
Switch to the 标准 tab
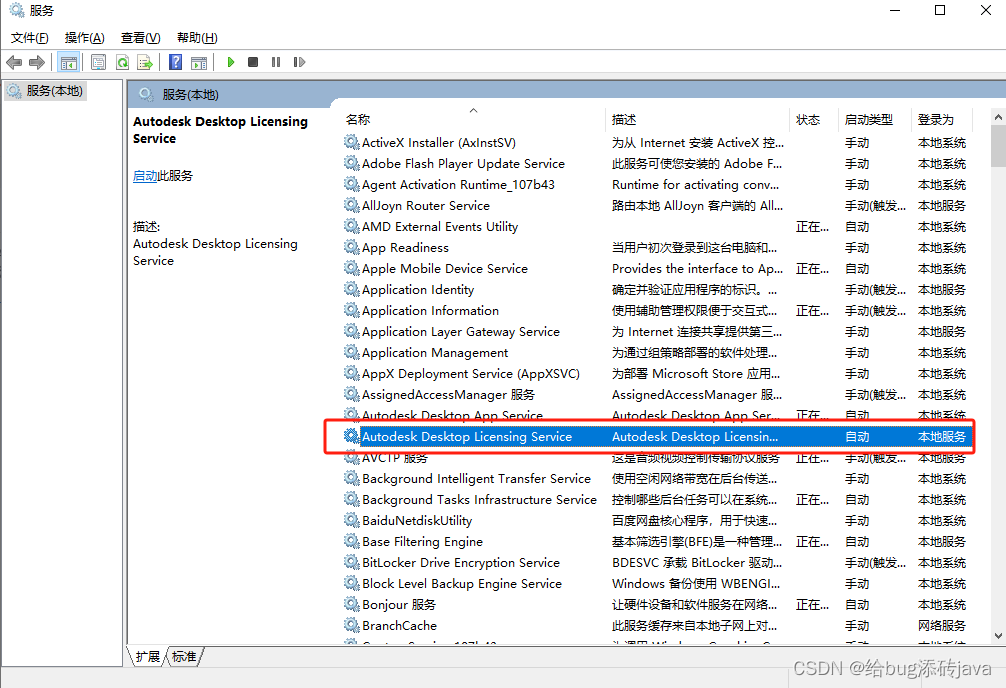pos(184,657)
